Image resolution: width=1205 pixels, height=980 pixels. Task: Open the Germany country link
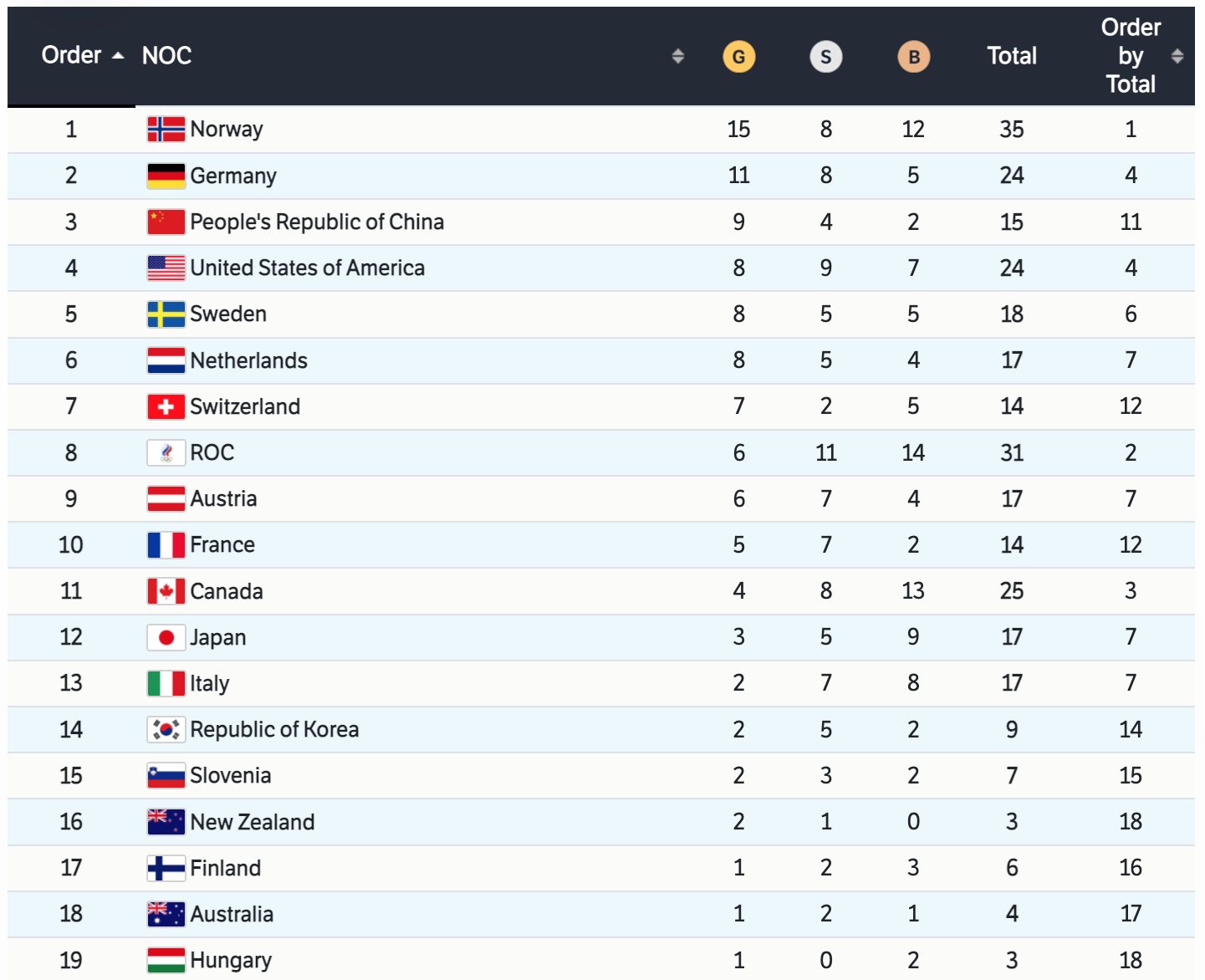[233, 176]
